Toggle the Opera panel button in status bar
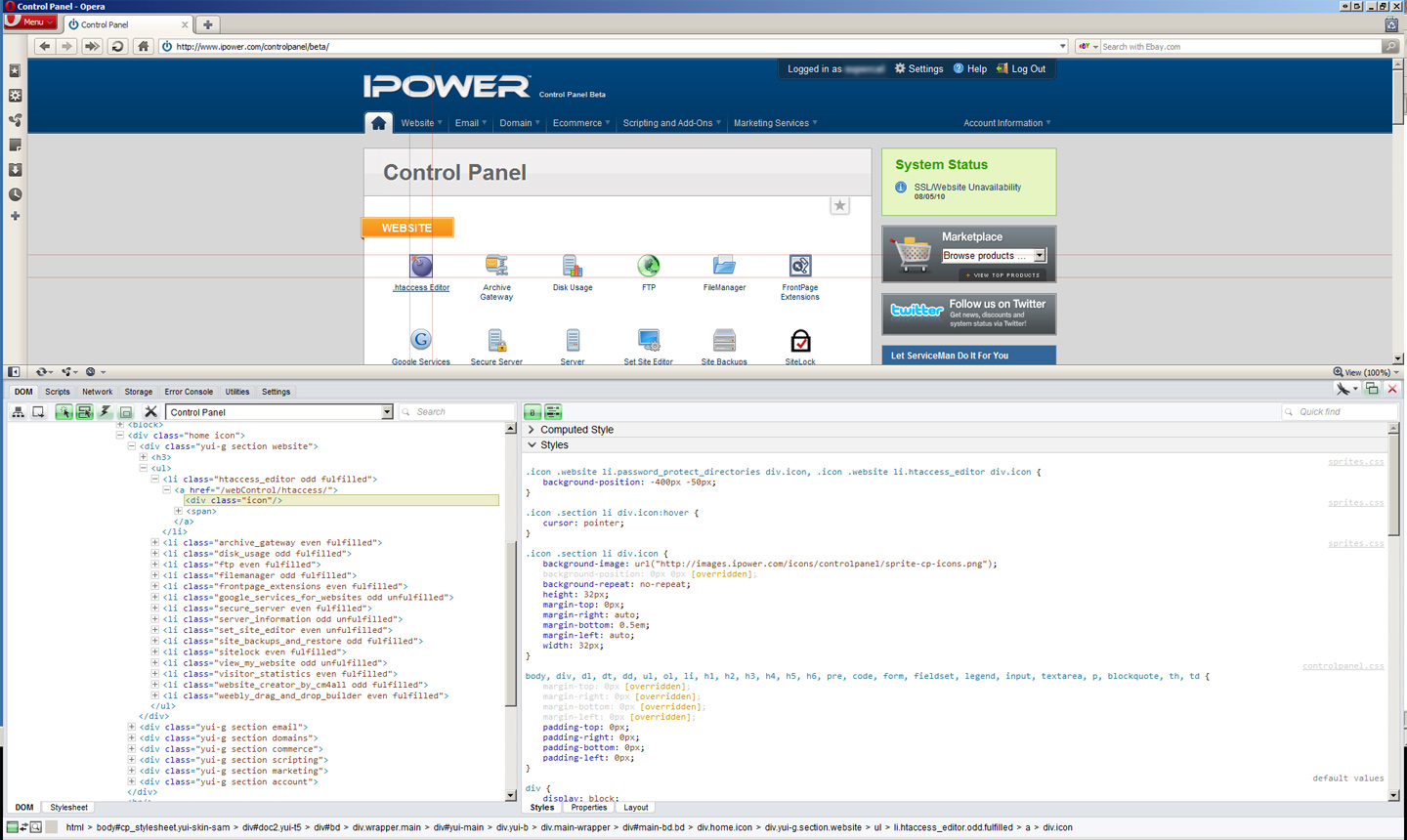 point(14,371)
